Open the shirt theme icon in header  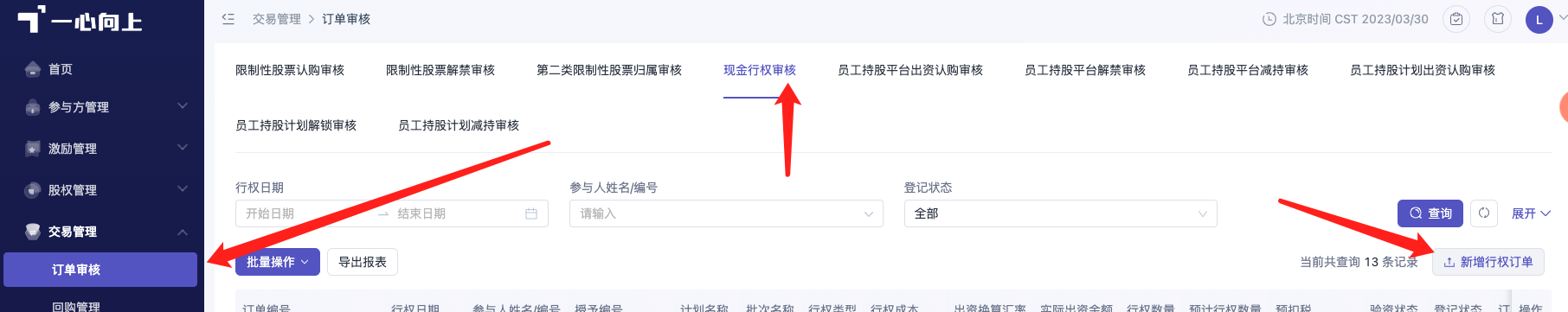[x=1498, y=19]
